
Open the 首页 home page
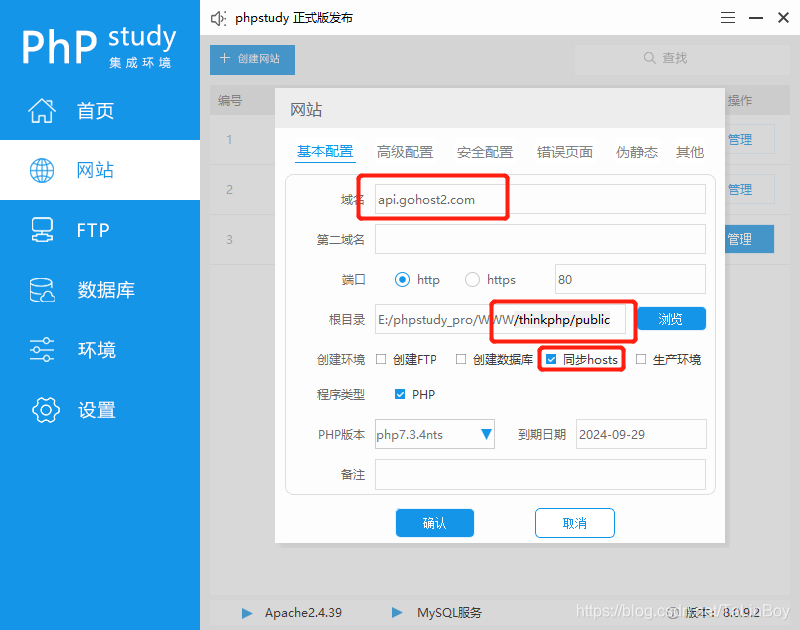pos(99,110)
